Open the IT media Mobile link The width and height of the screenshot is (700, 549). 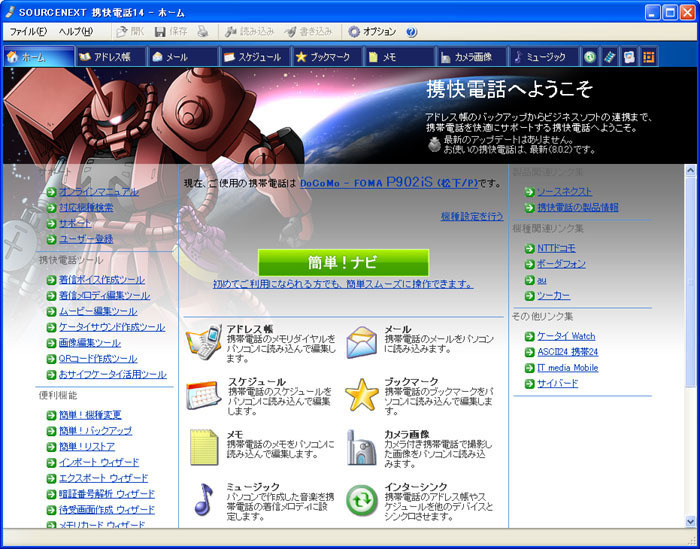click(x=568, y=368)
